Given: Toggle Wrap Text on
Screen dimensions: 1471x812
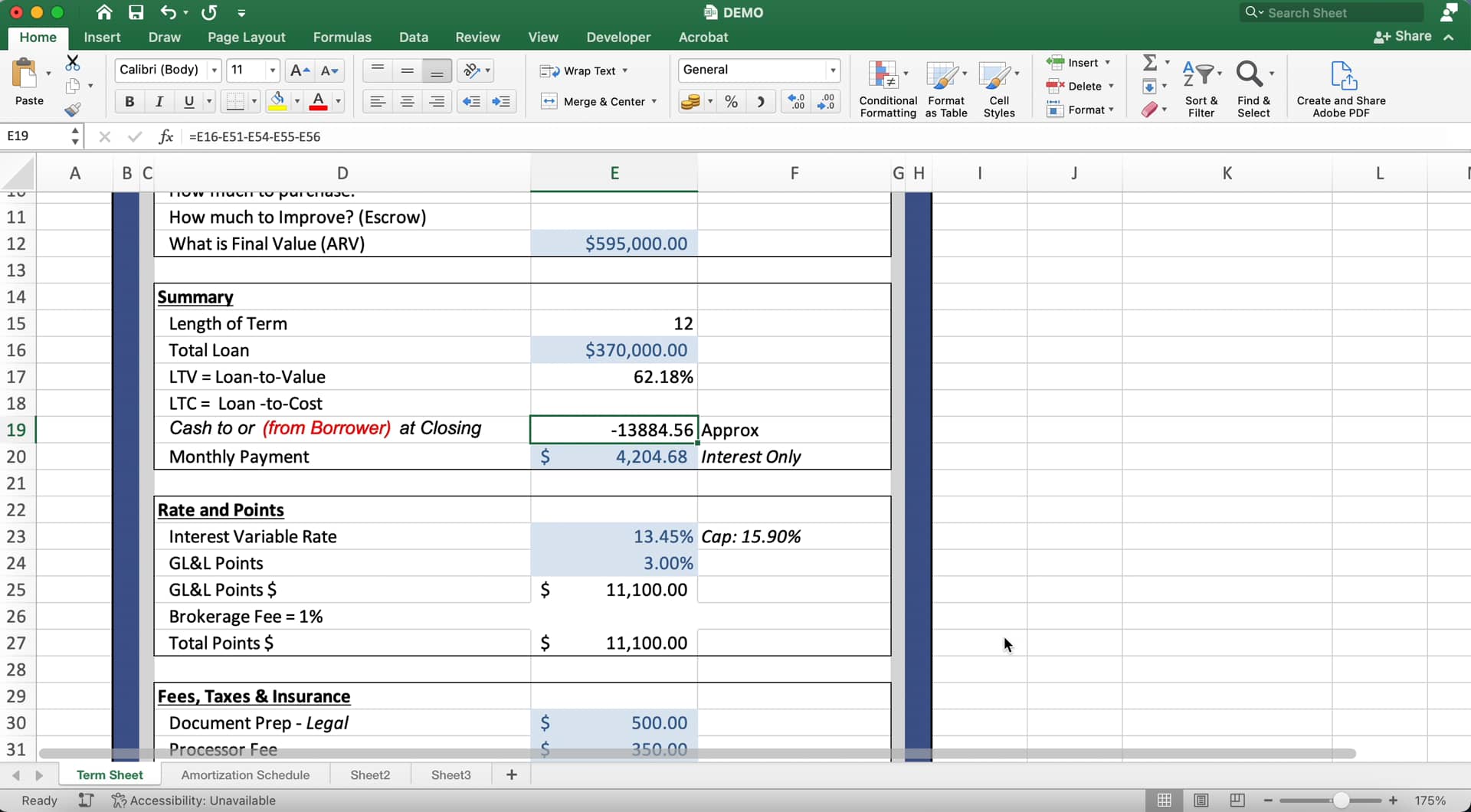Looking at the screenshot, I should (584, 70).
